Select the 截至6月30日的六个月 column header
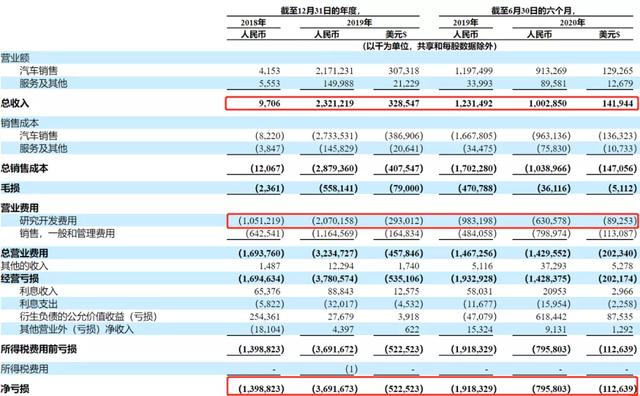 535,11
